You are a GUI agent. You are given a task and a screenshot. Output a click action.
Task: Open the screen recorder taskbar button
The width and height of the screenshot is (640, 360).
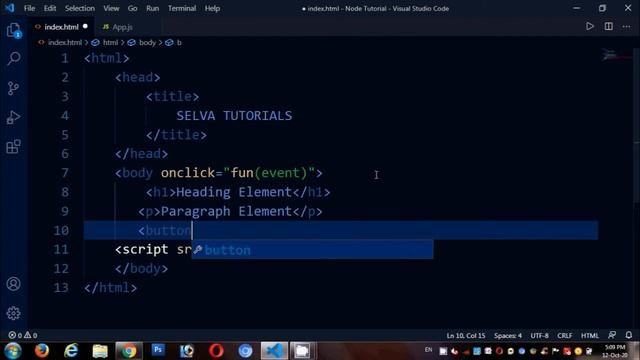302,351
